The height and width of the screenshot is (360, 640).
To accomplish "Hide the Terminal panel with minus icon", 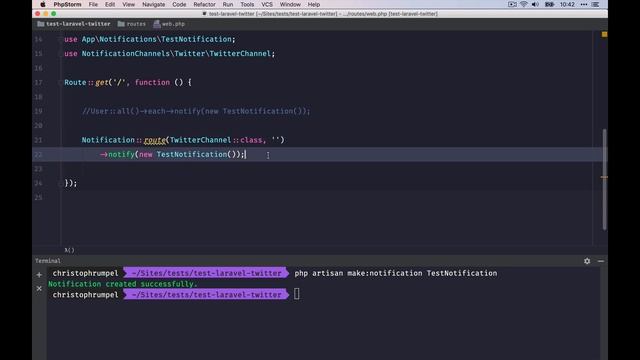I will [601, 261].
